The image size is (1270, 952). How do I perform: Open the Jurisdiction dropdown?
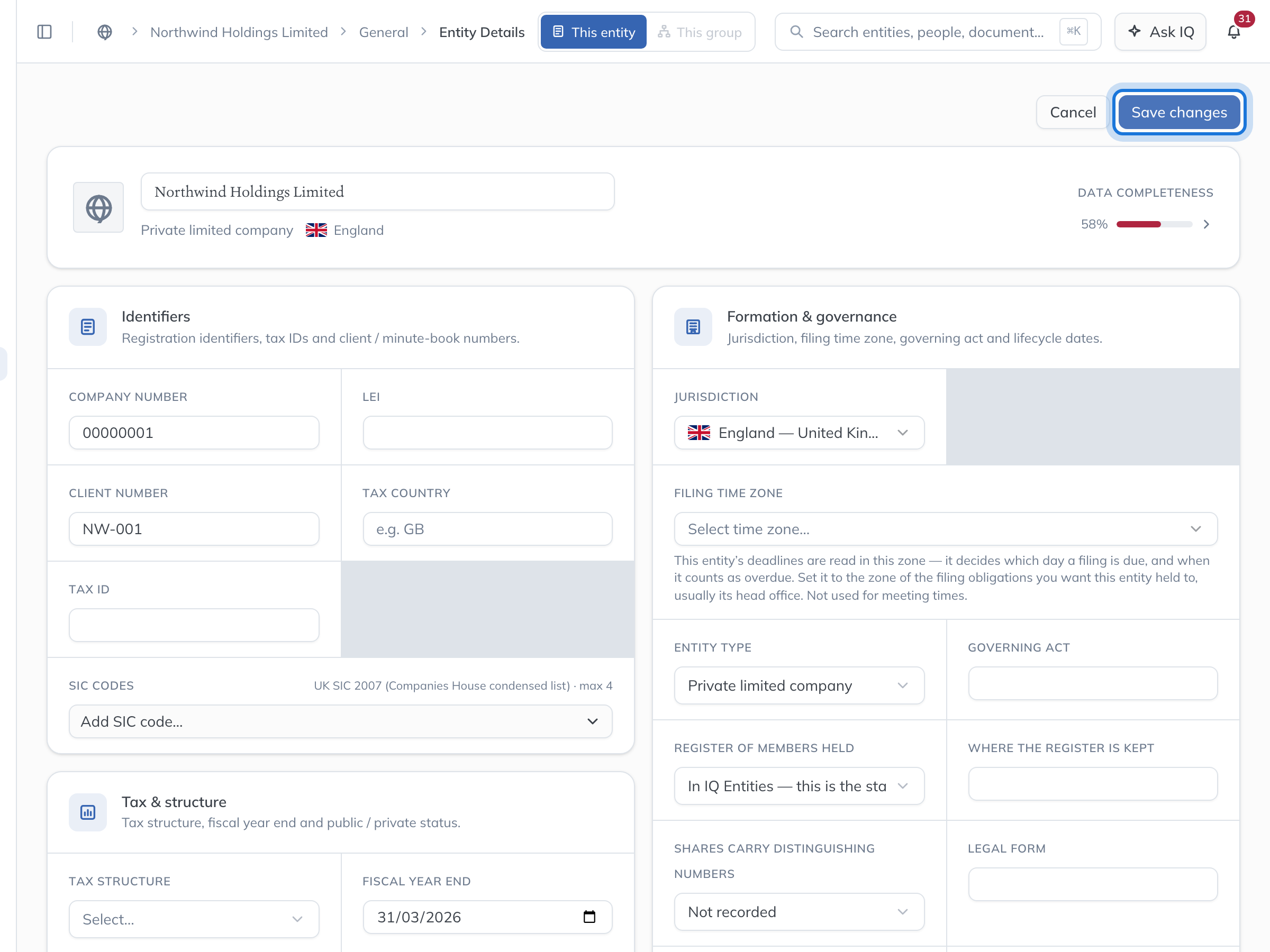pos(799,433)
